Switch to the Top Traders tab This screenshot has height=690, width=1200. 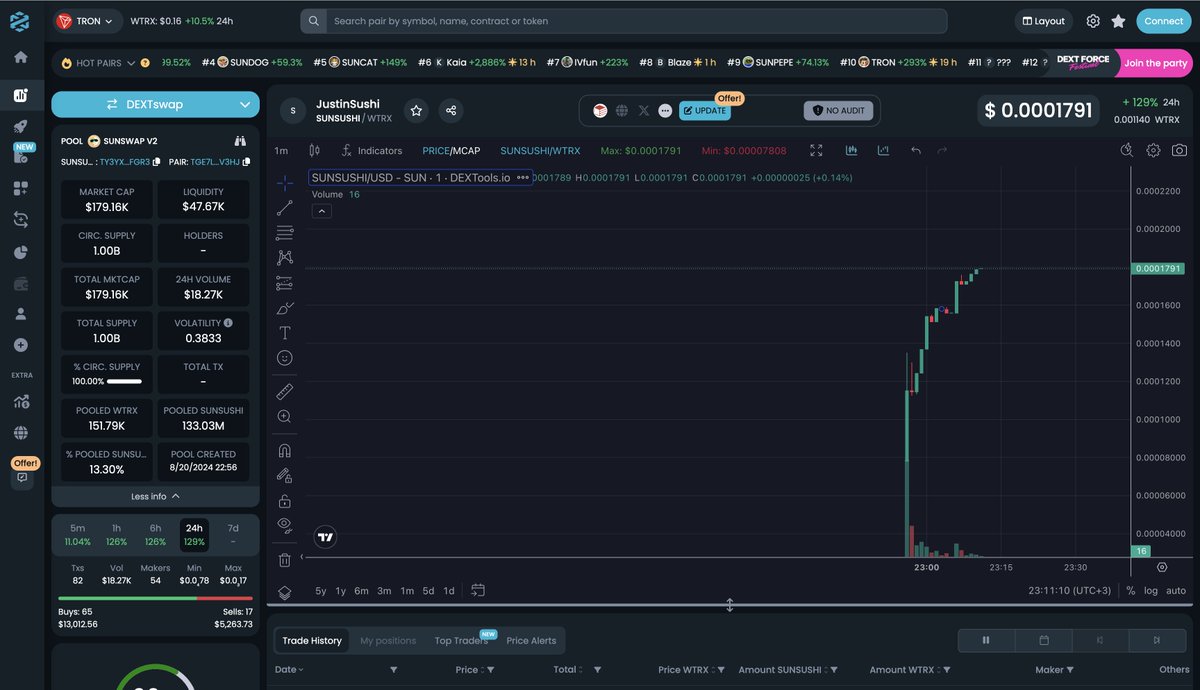(461, 641)
